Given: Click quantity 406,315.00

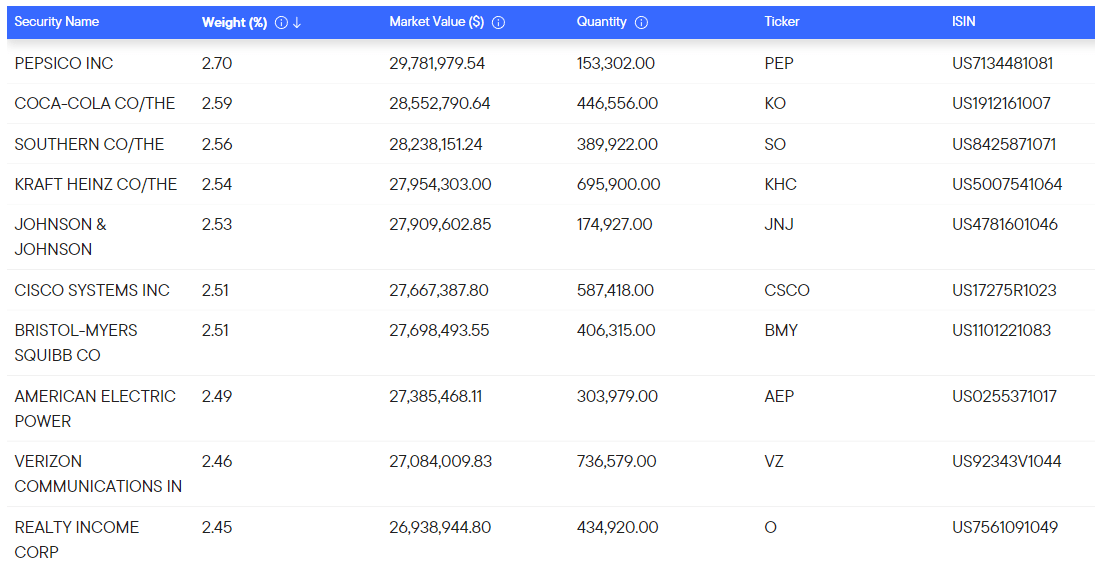Looking at the screenshot, I should [x=616, y=330].
